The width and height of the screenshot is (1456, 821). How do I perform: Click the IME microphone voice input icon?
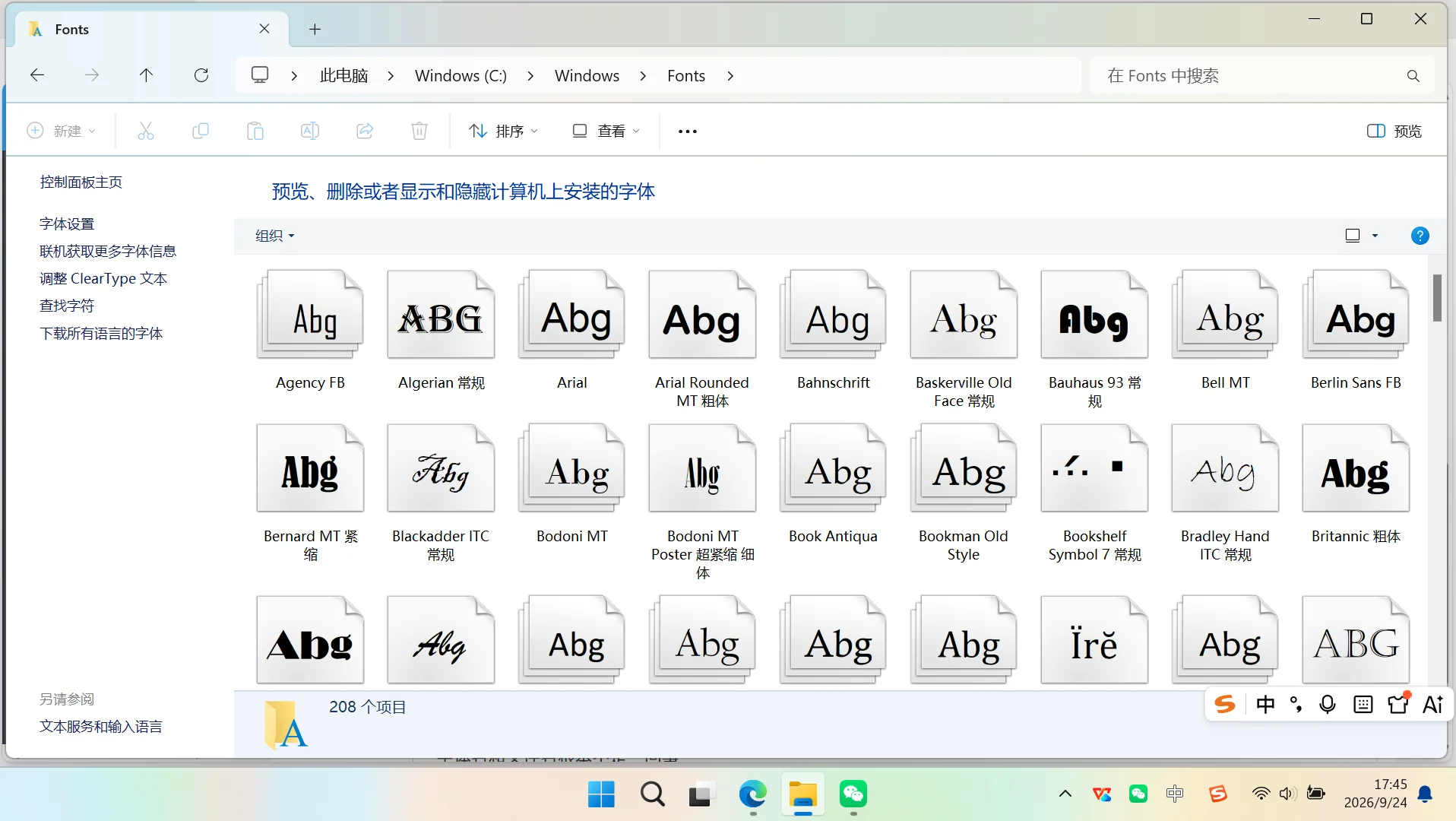pos(1328,705)
